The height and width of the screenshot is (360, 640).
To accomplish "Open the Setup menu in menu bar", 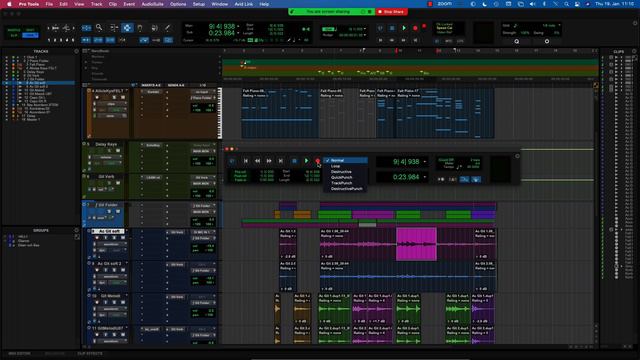I will click(199, 4).
